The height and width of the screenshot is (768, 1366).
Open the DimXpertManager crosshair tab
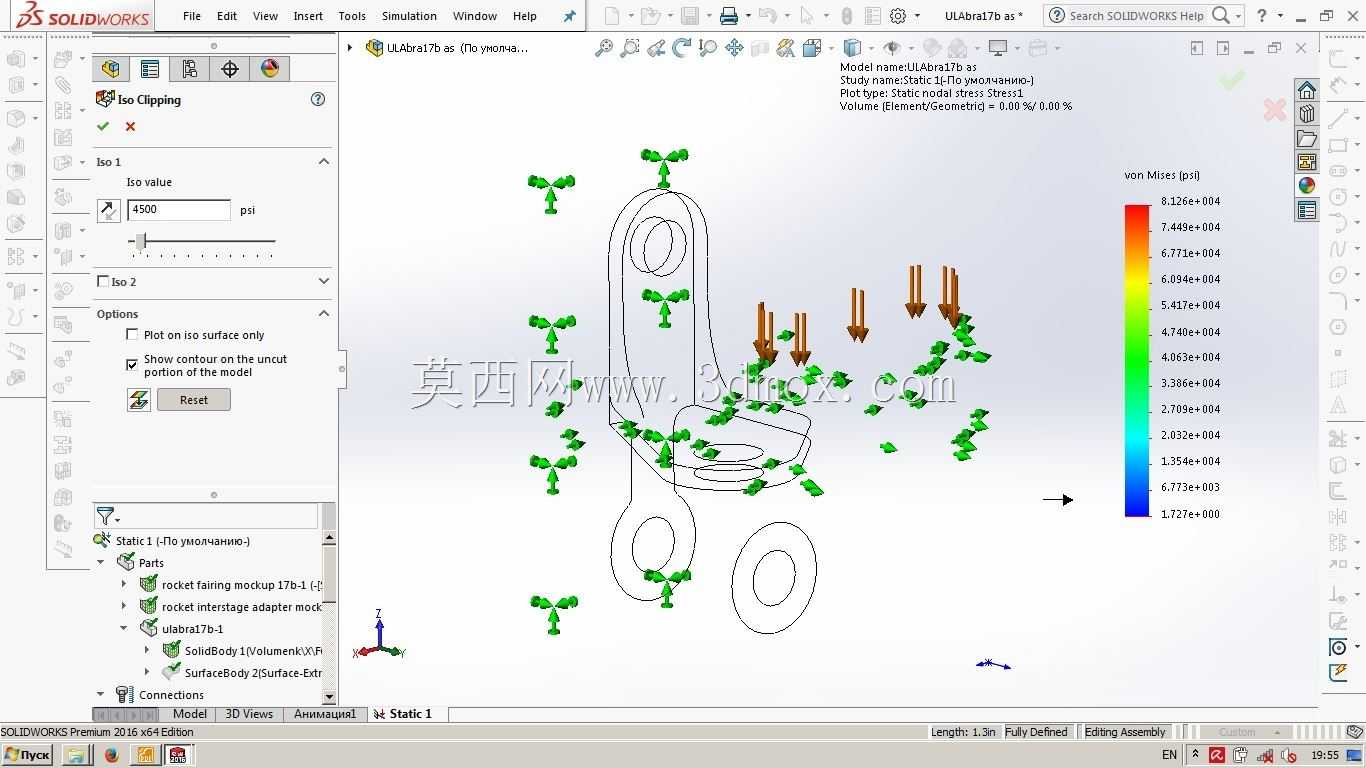pyautogui.click(x=230, y=68)
